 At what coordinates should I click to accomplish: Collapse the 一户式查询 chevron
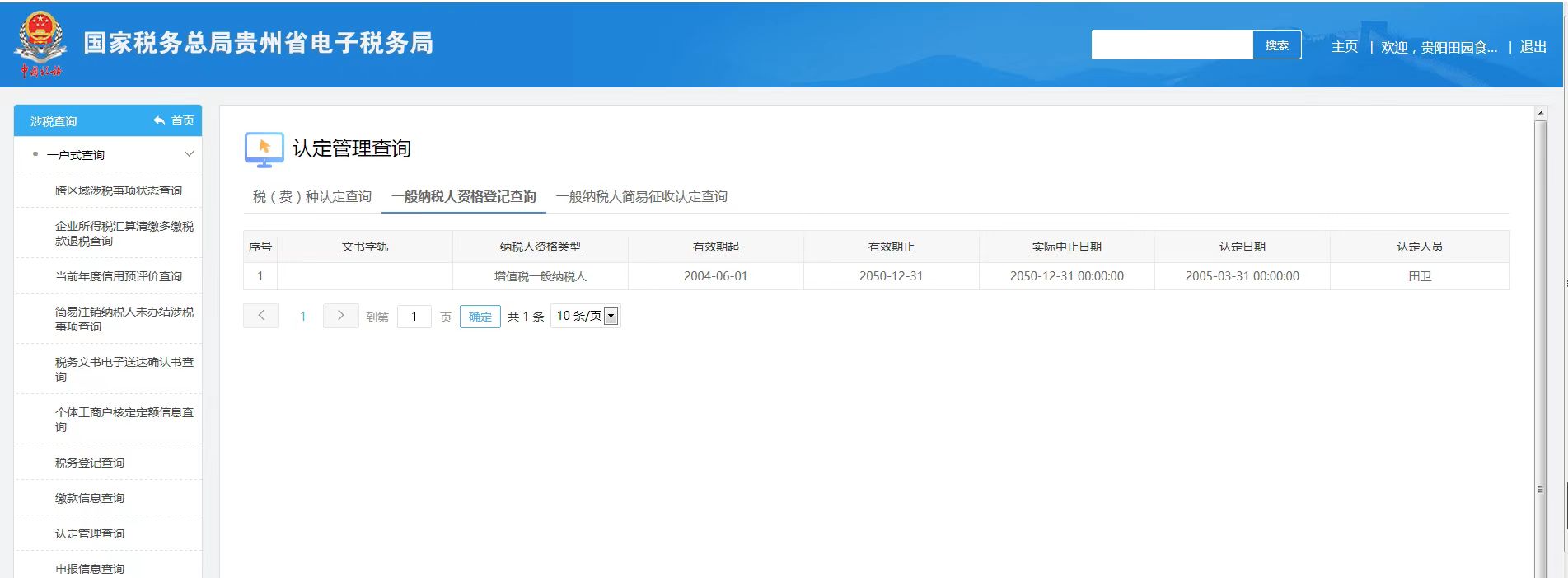(x=189, y=154)
